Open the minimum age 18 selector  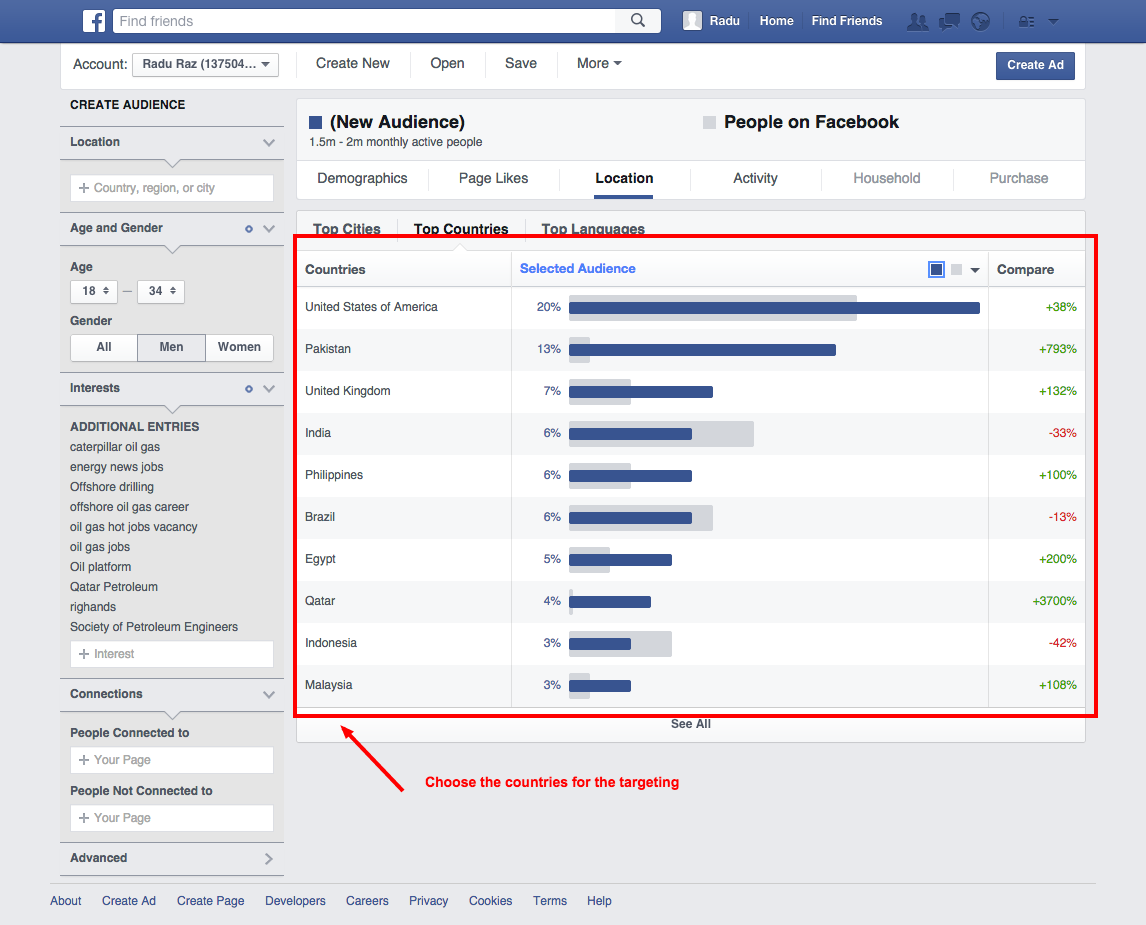[x=95, y=291]
